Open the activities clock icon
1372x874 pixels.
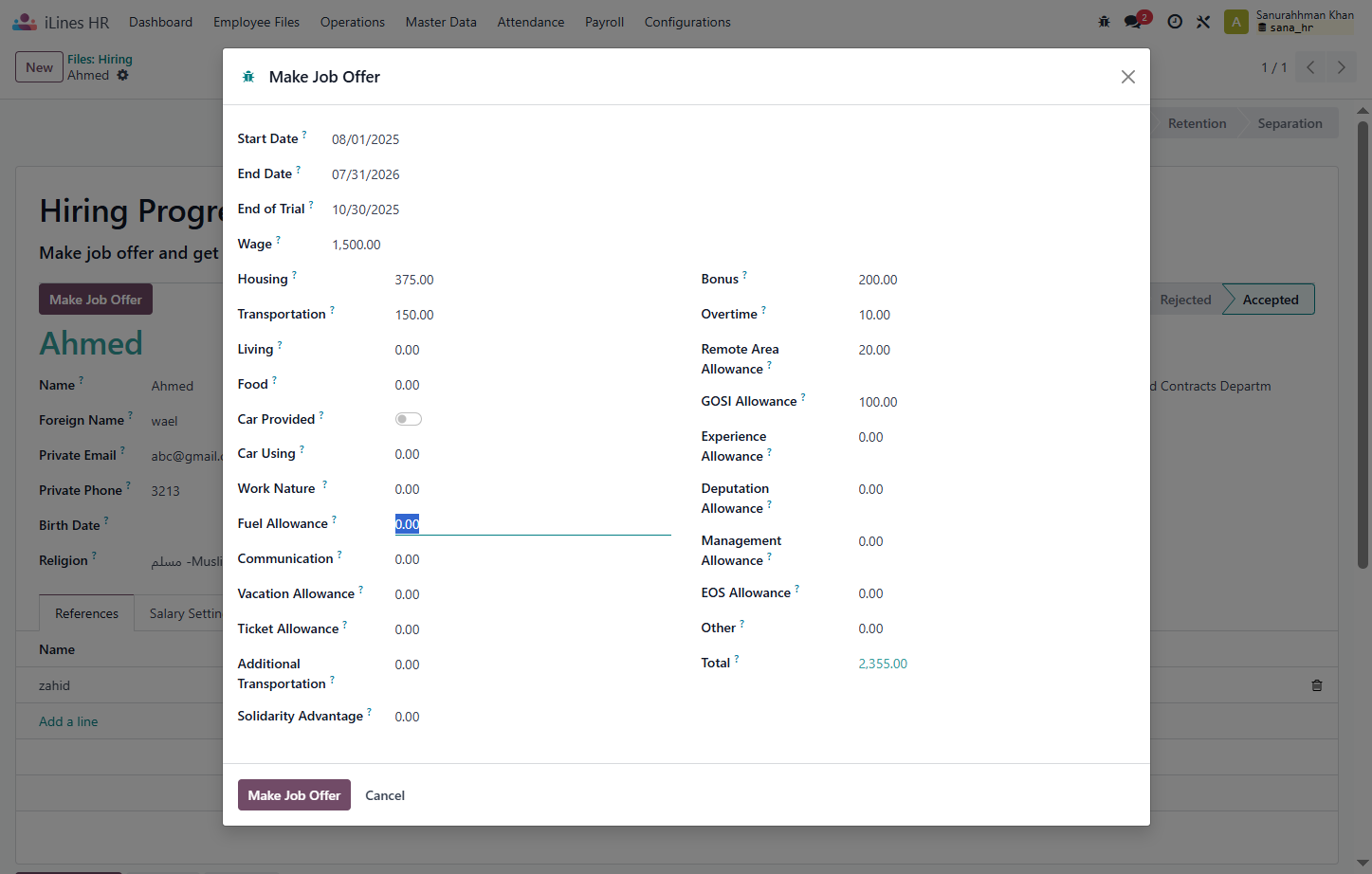click(x=1175, y=22)
